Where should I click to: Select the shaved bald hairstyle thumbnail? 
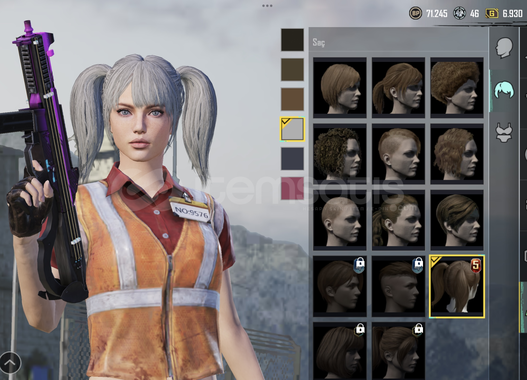[x=340, y=220]
